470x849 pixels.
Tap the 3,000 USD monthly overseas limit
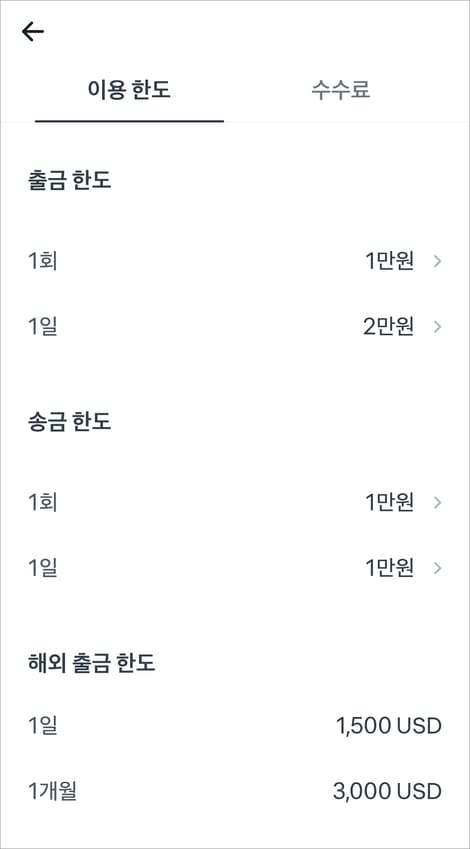387,792
